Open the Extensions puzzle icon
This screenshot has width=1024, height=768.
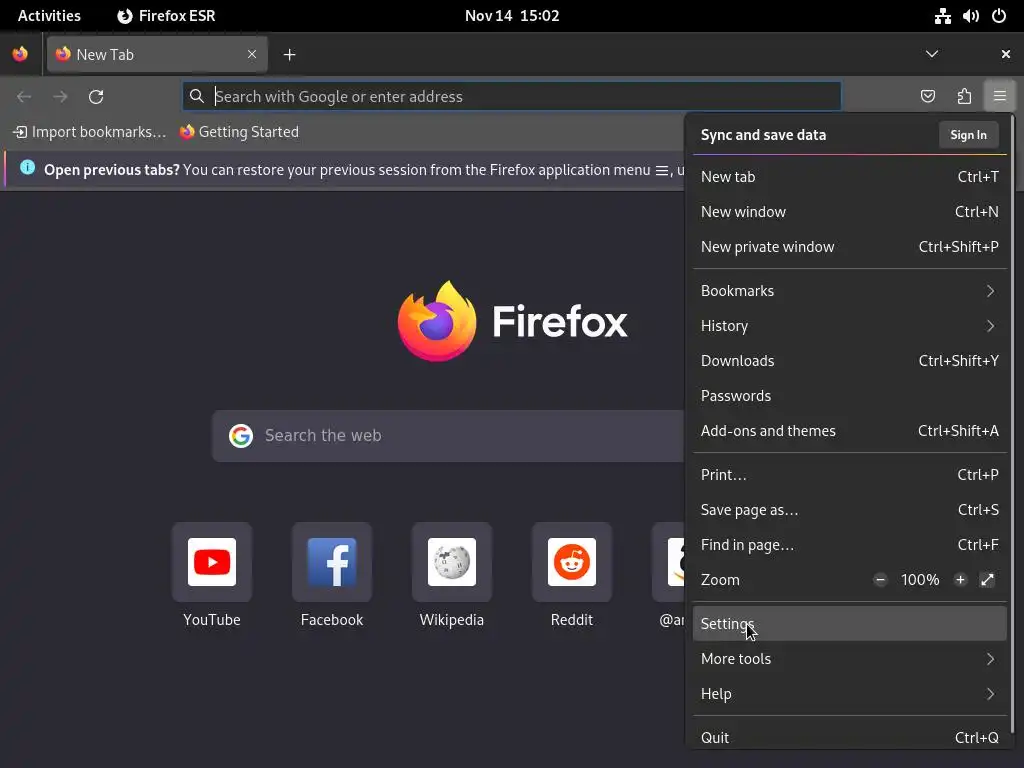964,97
